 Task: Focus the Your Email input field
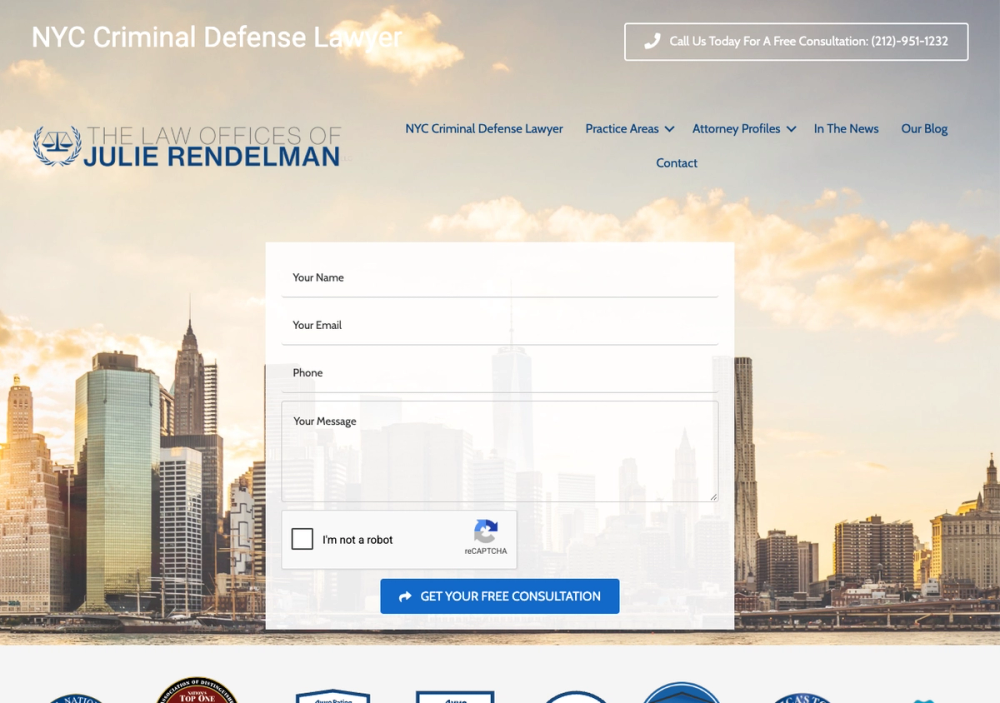pyautogui.click(x=500, y=325)
